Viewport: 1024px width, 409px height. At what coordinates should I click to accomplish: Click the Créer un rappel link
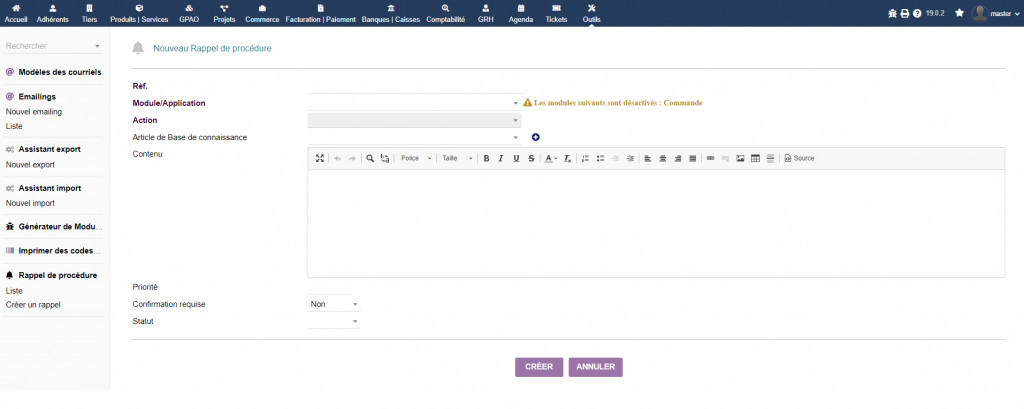pos(33,304)
